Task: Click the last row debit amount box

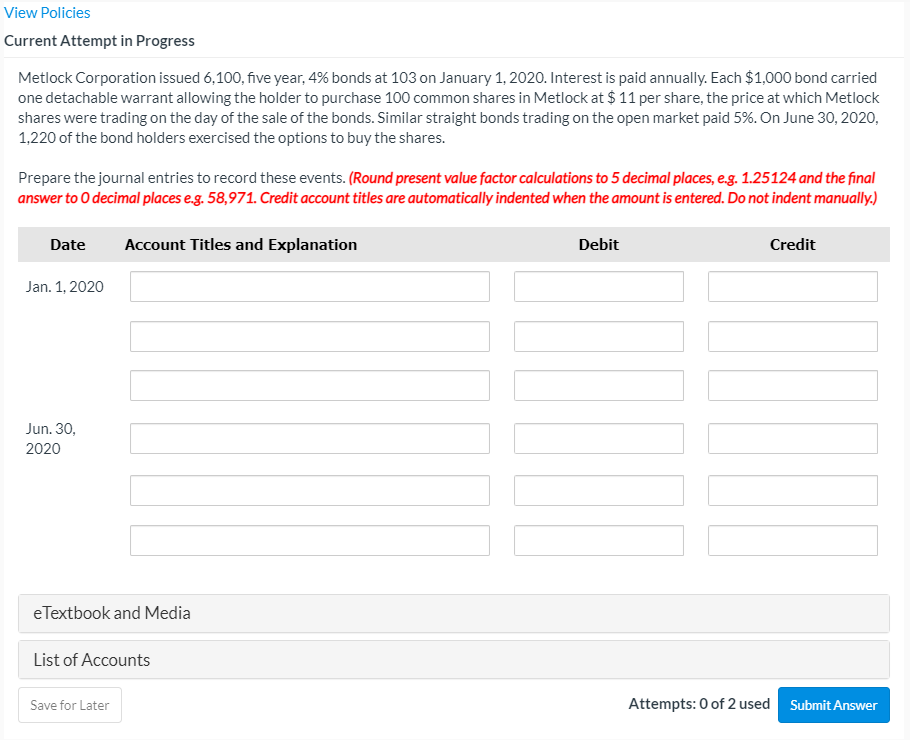Action: (598, 540)
